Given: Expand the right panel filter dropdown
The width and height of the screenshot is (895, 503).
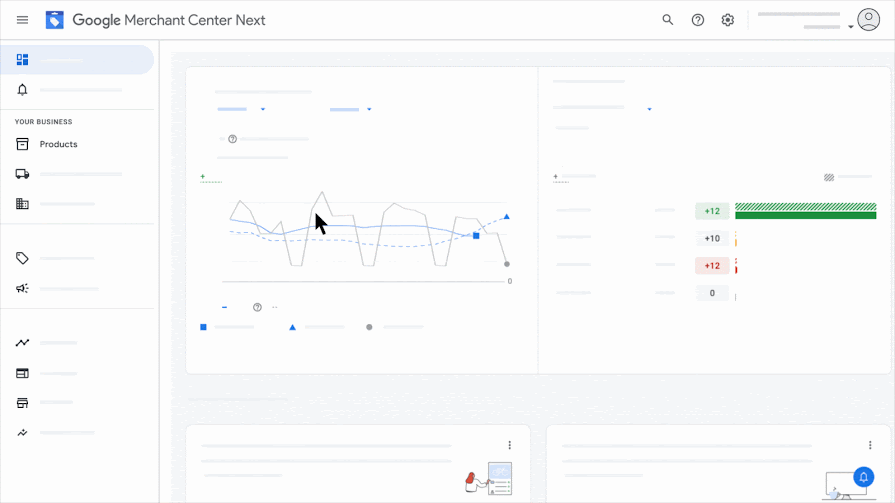Looking at the screenshot, I should 649,109.
